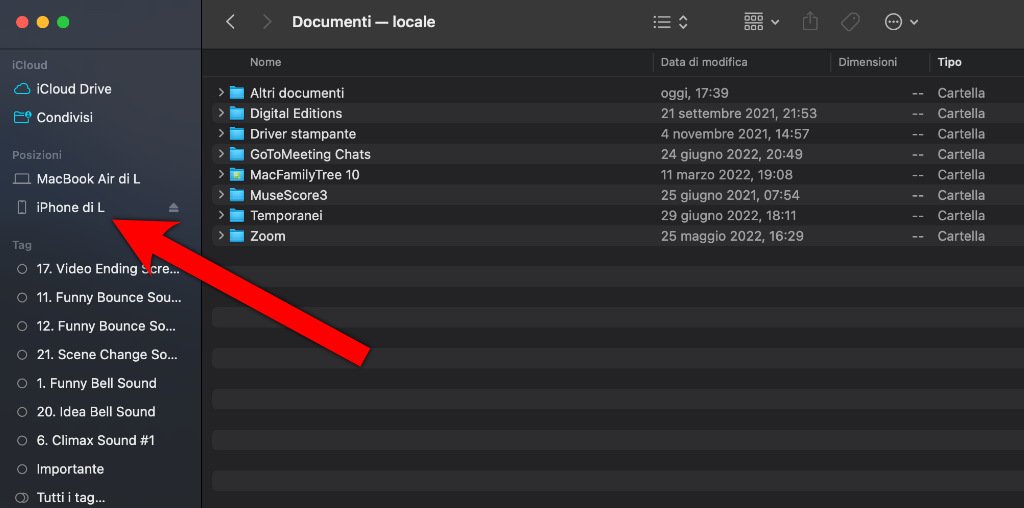Select MacBook Air di L location
Viewport: 1024px width, 508px height.
pos(77,179)
